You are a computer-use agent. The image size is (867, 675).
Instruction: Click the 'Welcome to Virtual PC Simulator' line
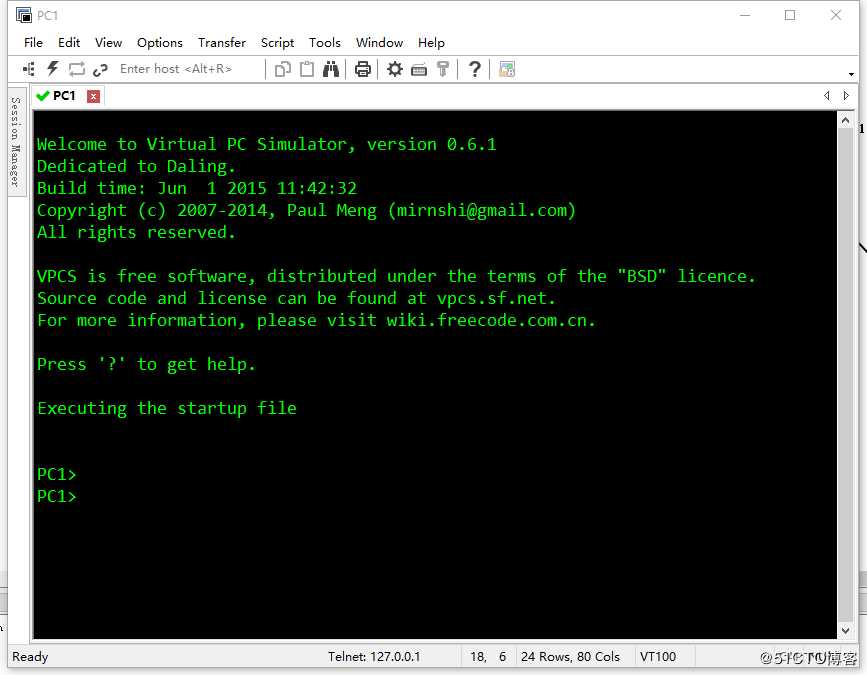click(267, 144)
